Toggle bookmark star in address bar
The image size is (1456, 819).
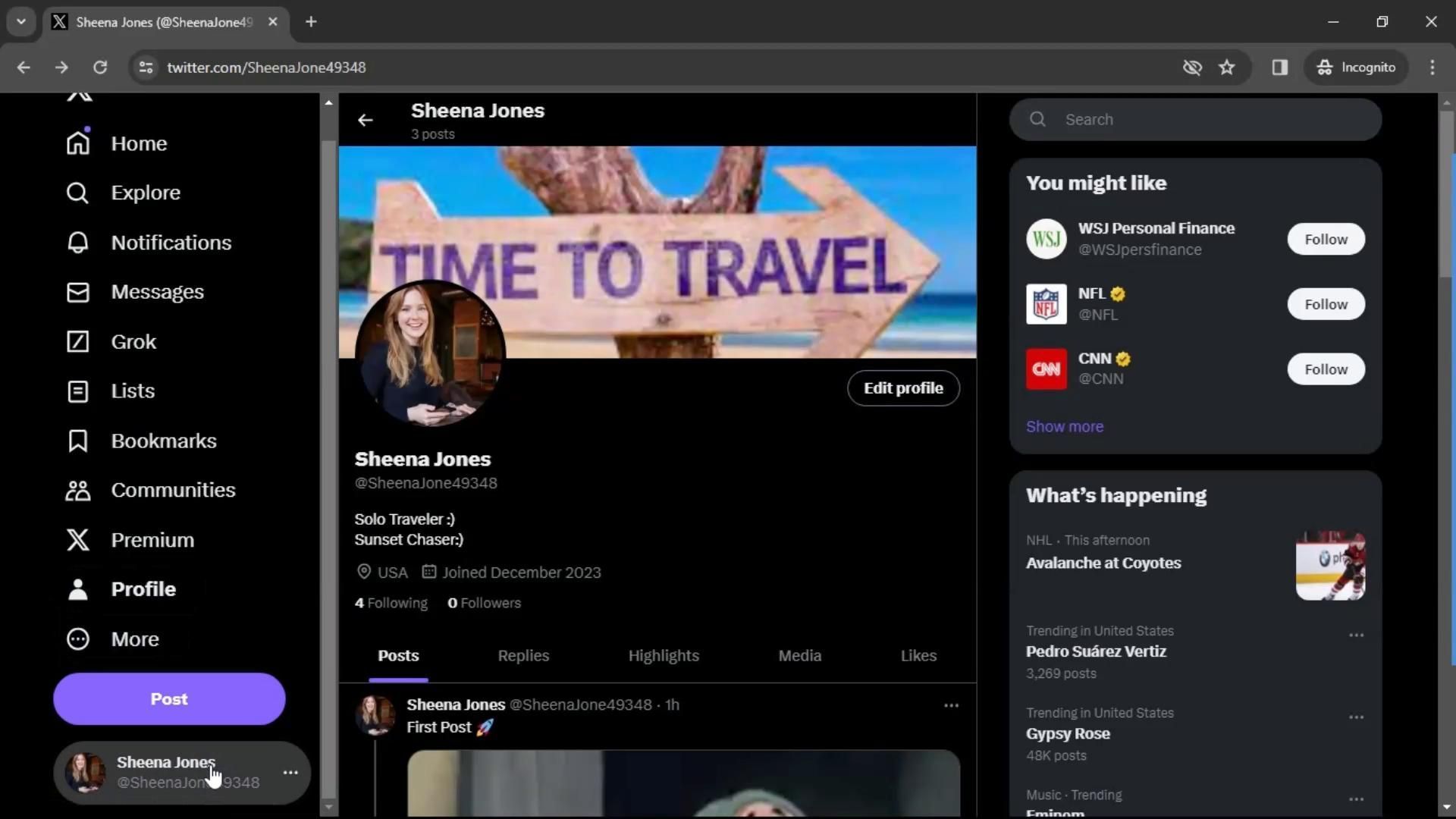pos(1227,67)
